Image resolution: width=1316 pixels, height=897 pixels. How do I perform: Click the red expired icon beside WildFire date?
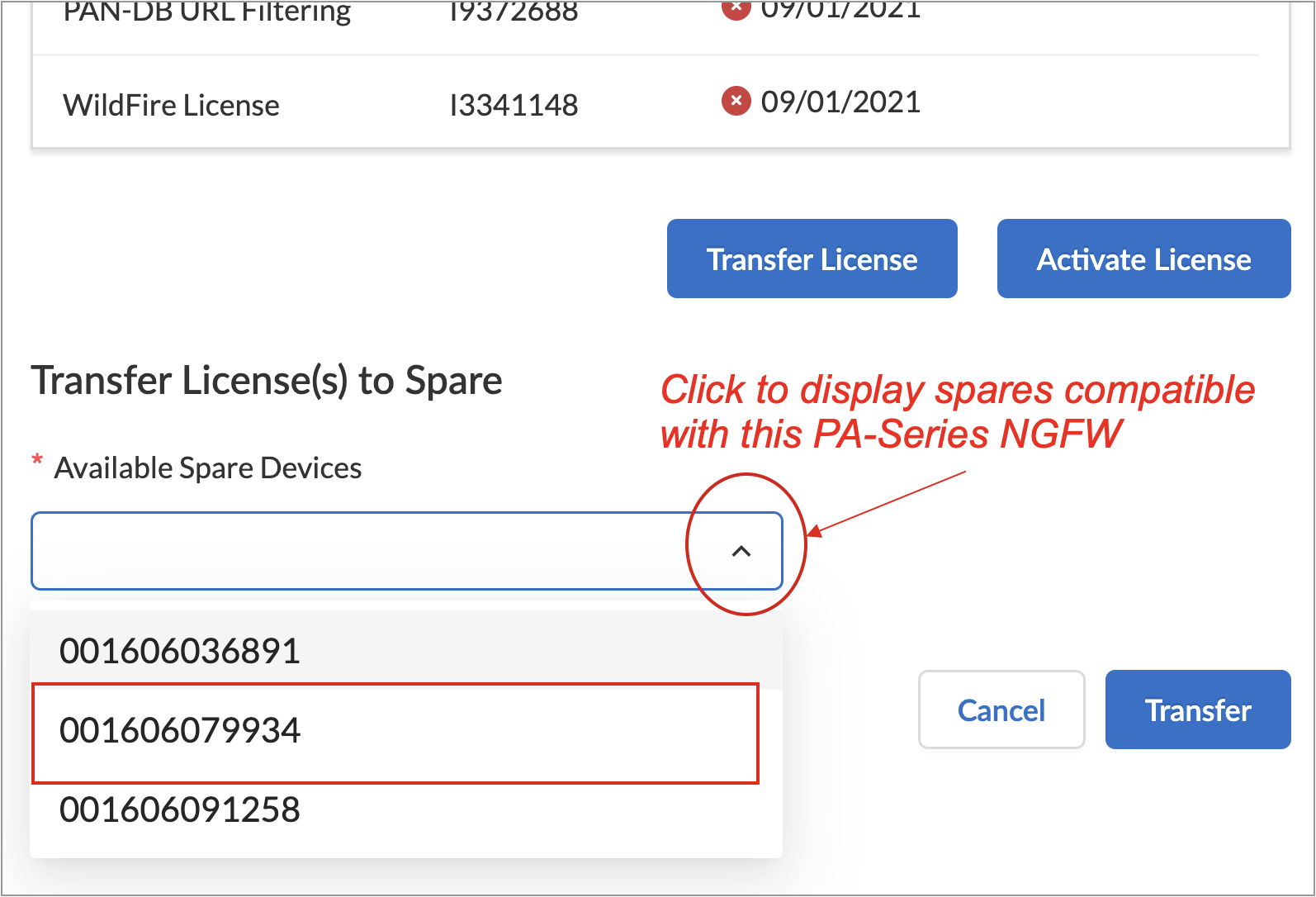[x=736, y=102]
